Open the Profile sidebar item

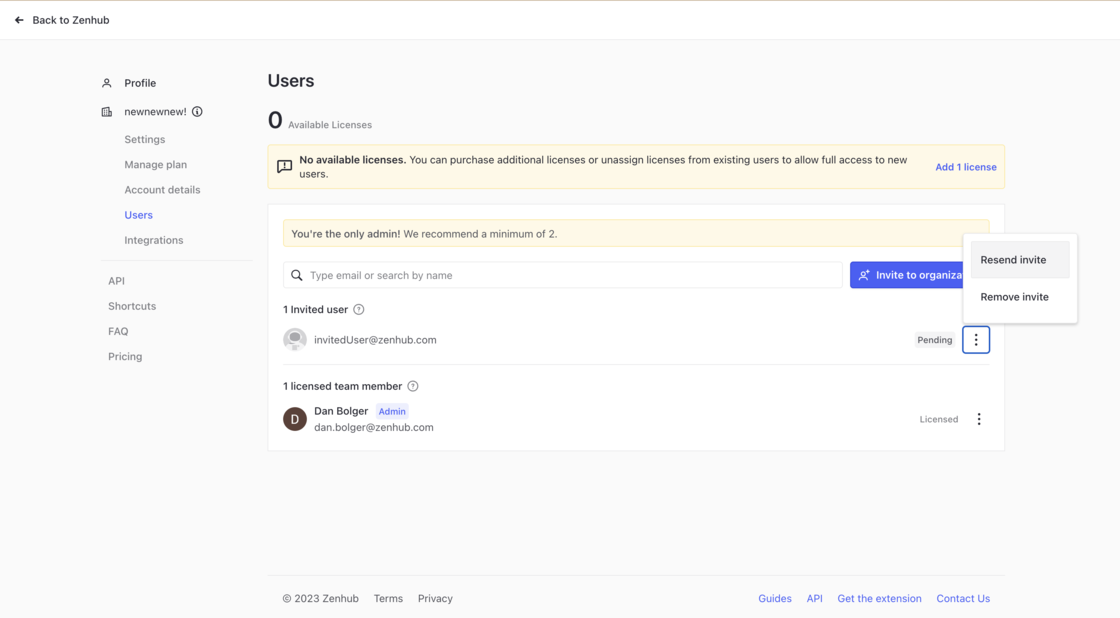140,83
